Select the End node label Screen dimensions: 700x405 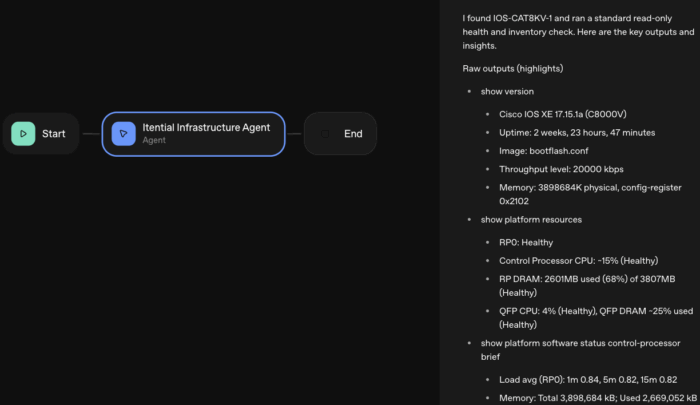click(353, 133)
